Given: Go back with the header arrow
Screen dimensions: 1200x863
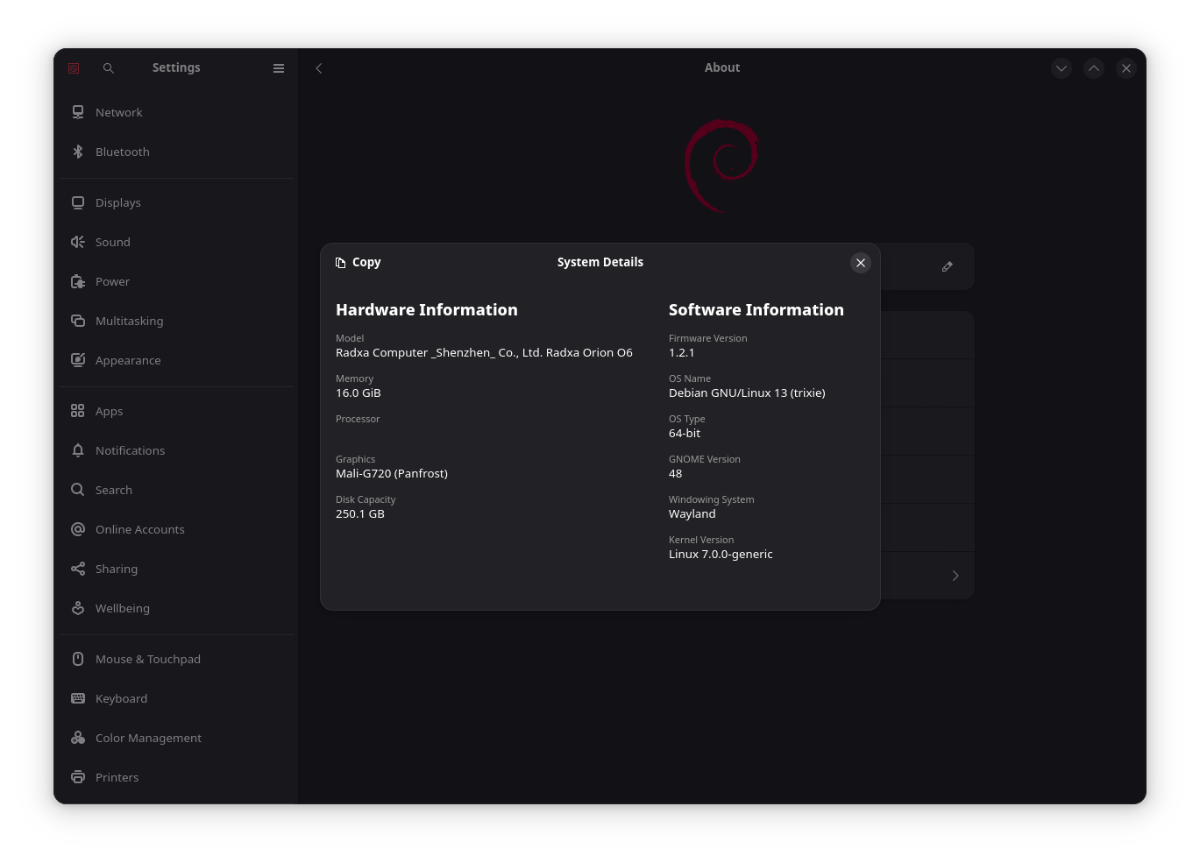Looking at the screenshot, I should pyautogui.click(x=319, y=68).
